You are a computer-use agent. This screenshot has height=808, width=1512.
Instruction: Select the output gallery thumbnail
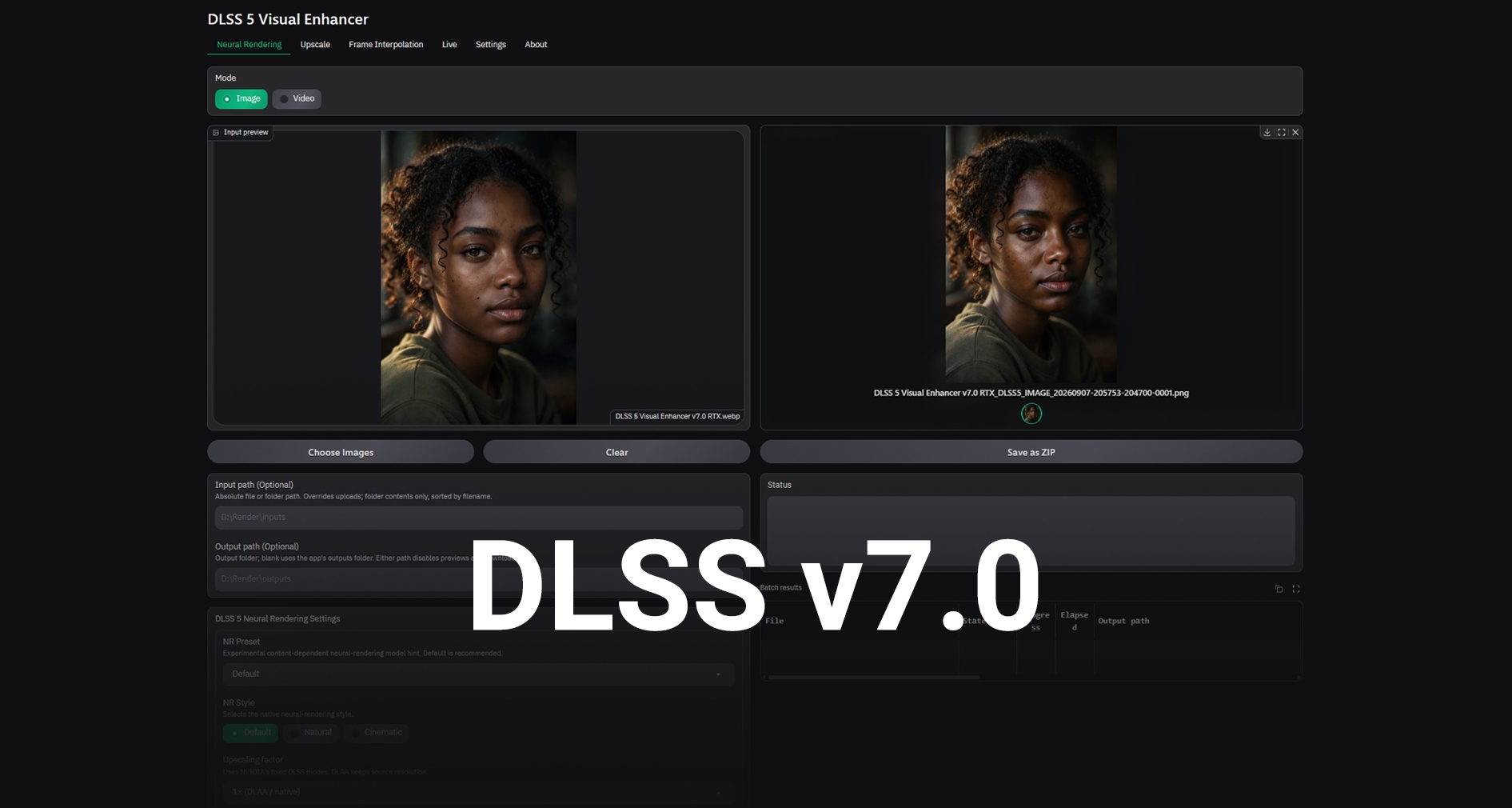(x=1031, y=414)
